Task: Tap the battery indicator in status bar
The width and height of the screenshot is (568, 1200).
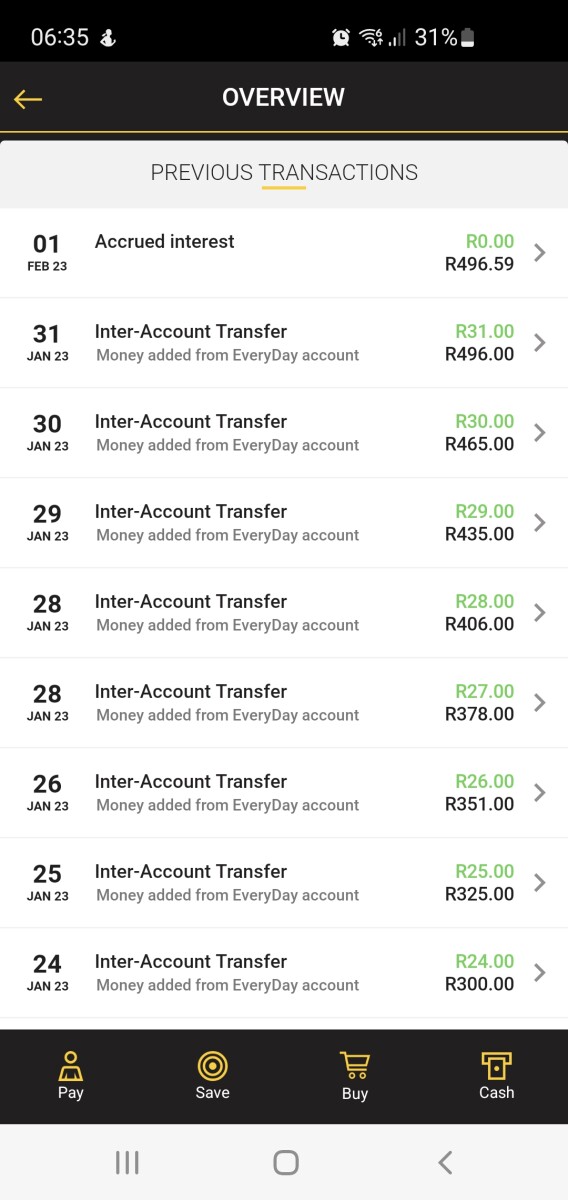Action: (x=469, y=38)
